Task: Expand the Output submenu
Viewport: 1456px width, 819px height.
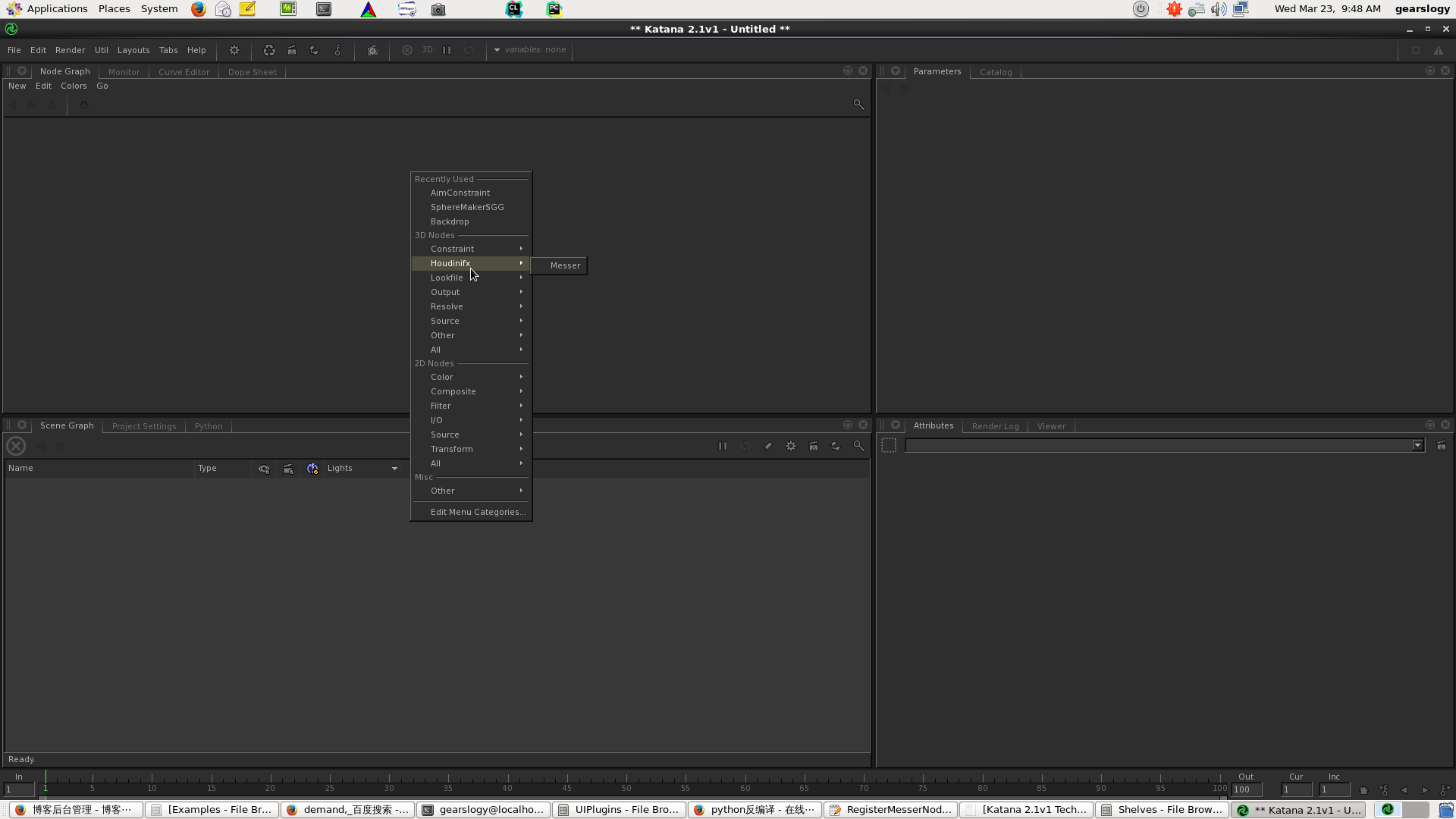Action: coord(471,292)
